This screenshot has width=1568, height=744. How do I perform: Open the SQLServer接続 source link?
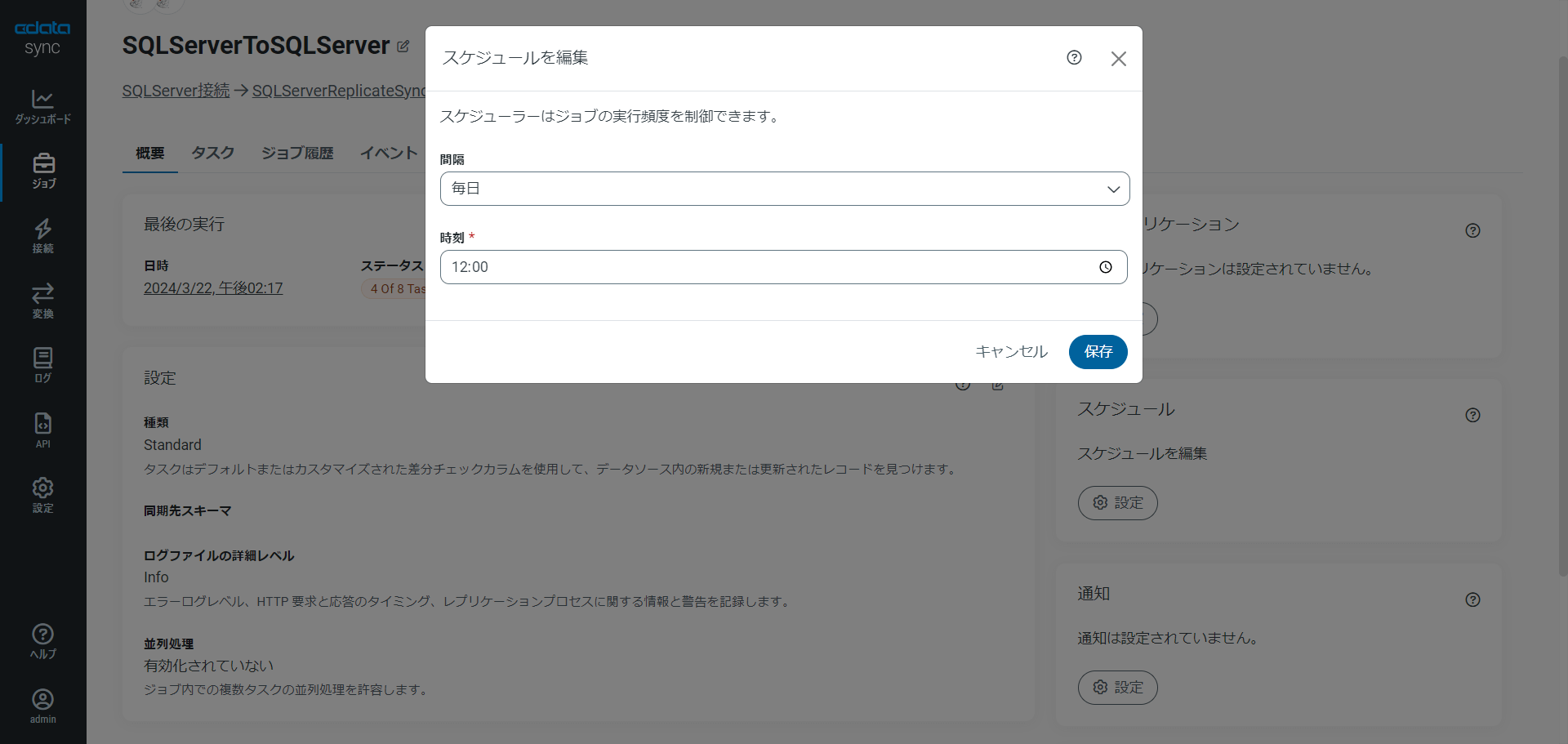point(176,91)
